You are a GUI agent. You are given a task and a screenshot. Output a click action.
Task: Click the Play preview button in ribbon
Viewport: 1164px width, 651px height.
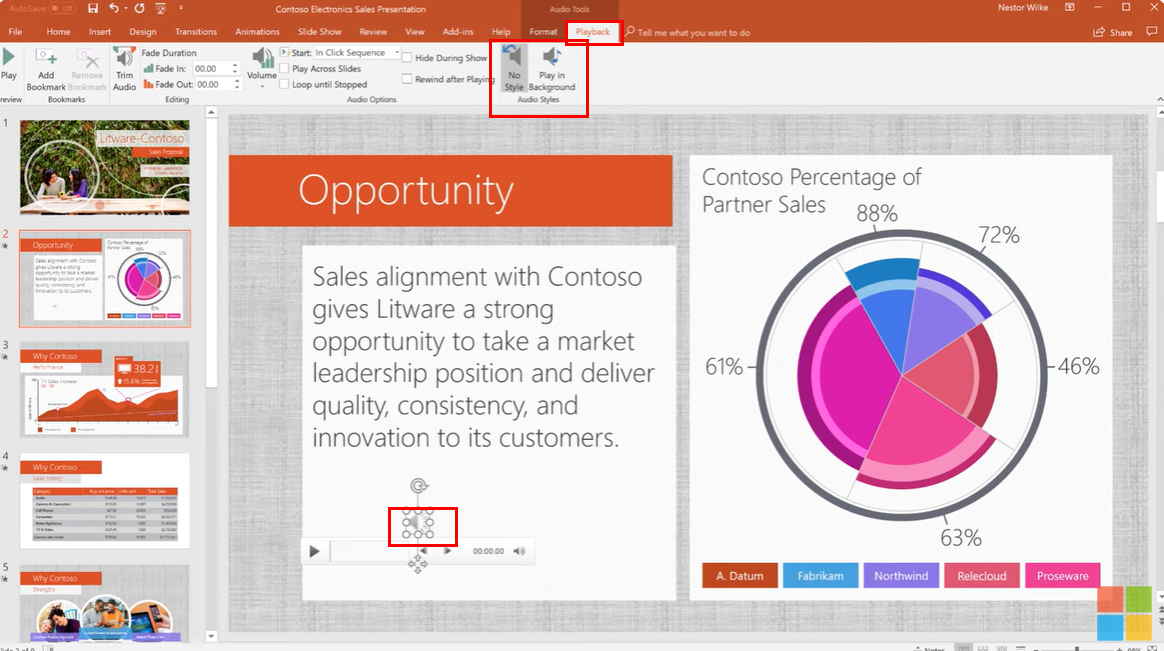[x=9, y=64]
